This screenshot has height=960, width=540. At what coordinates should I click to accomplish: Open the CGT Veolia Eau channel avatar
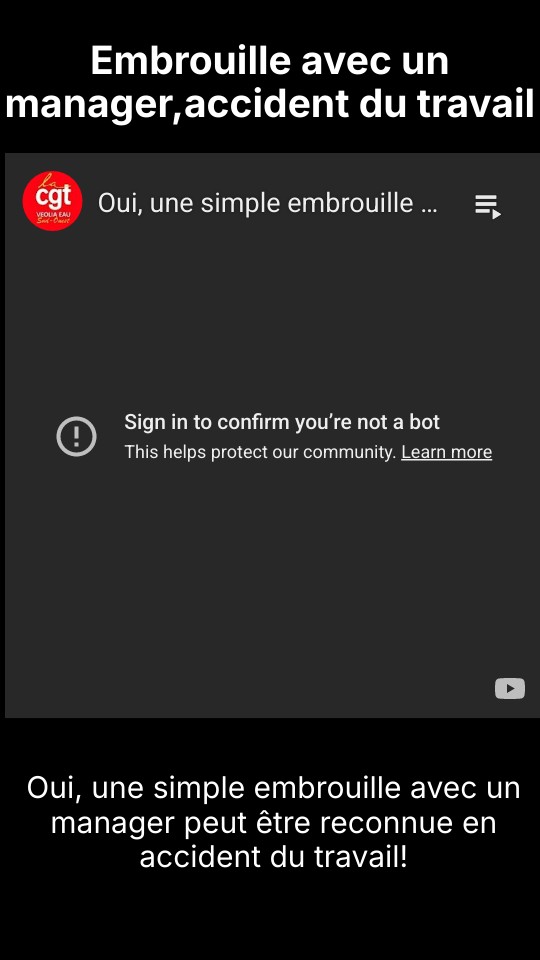click(x=52, y=201)
